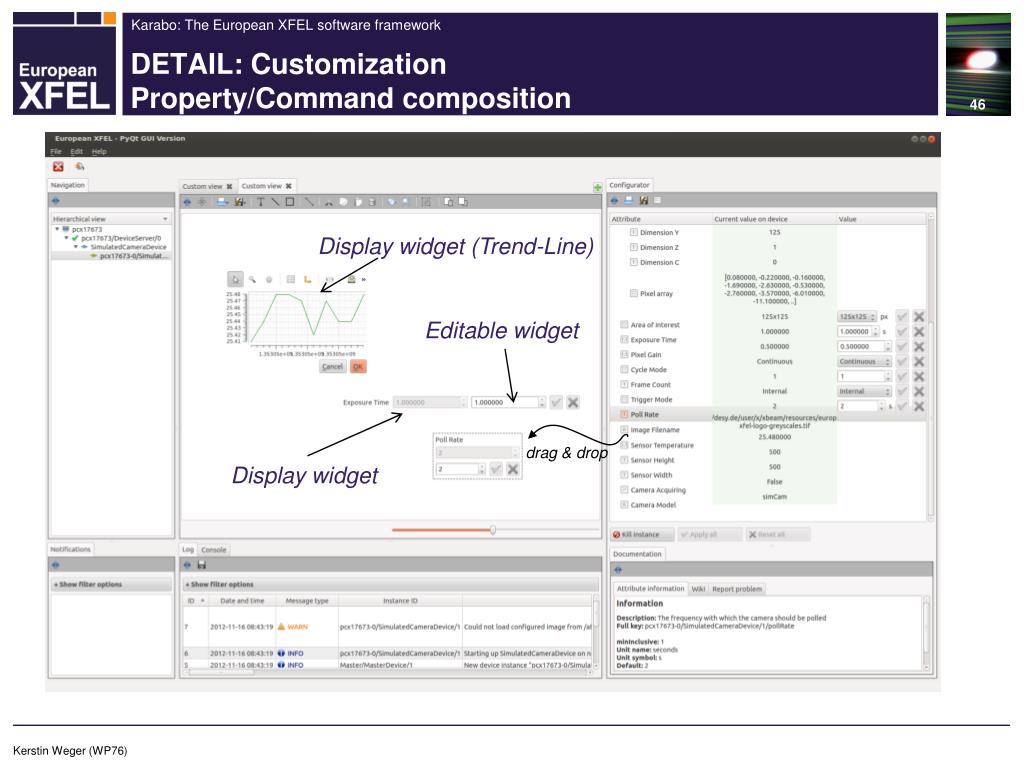Select the Image Filename attribute
The image size is (1024, 768).
pyautogui.click(x=655, y=430)
